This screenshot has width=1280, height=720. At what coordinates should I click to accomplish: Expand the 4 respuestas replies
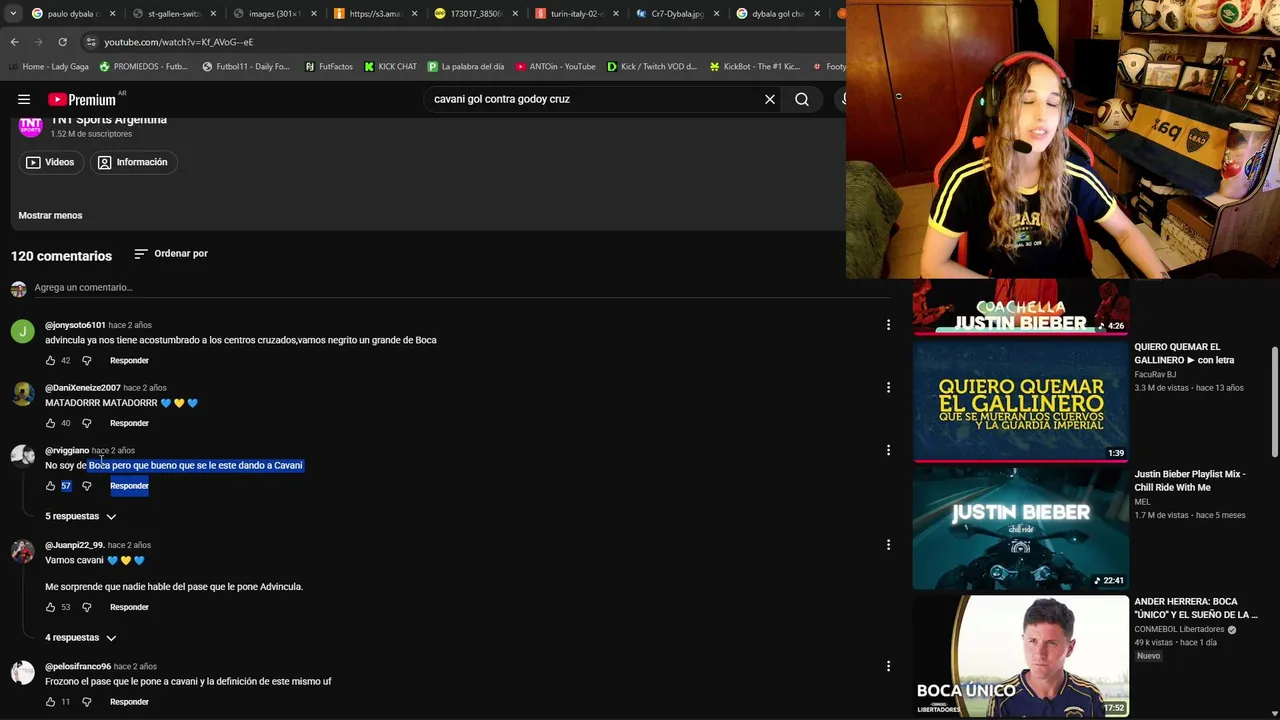point(81,638)
